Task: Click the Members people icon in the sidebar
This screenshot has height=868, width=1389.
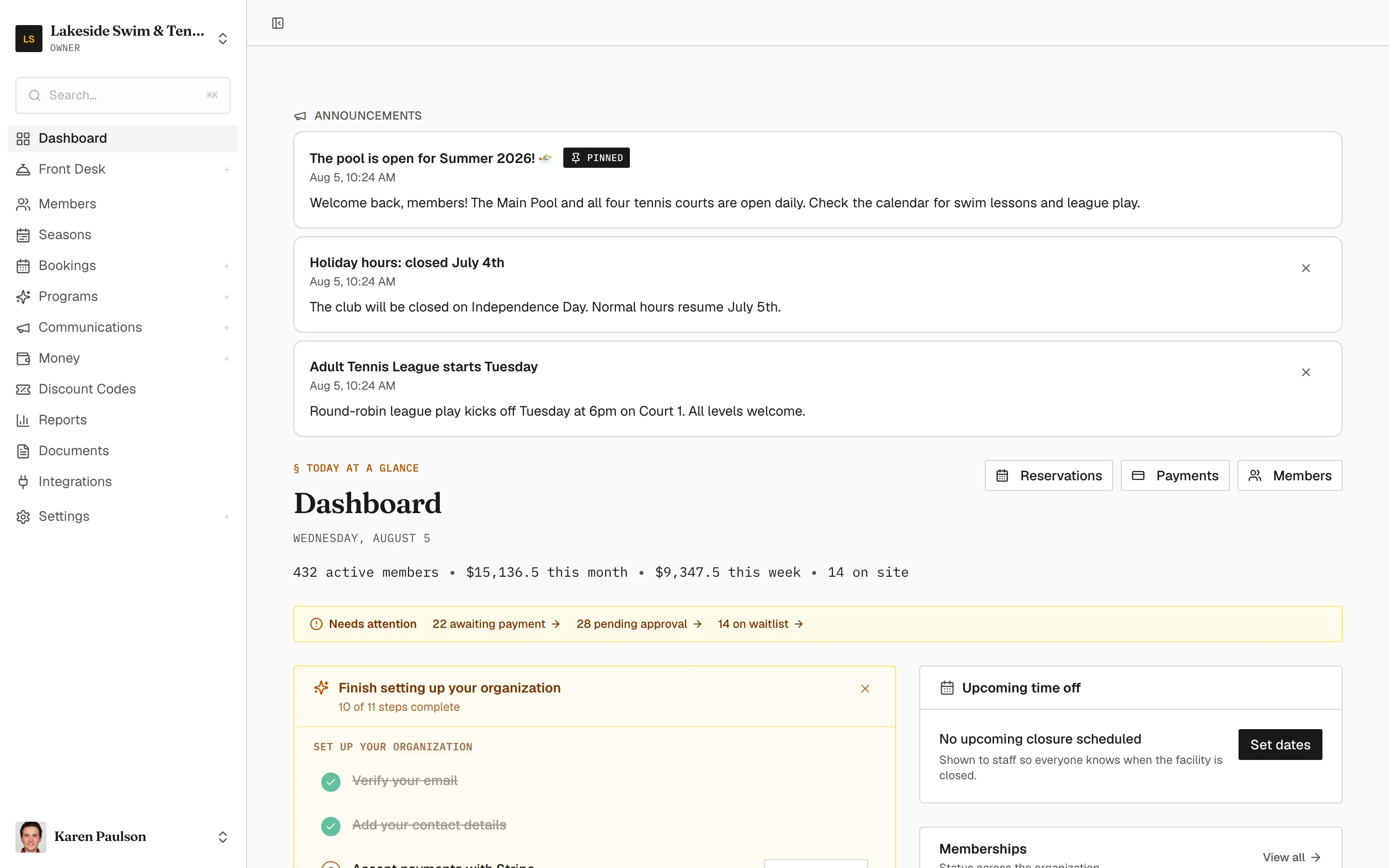Action: click(x=23, y=204)
